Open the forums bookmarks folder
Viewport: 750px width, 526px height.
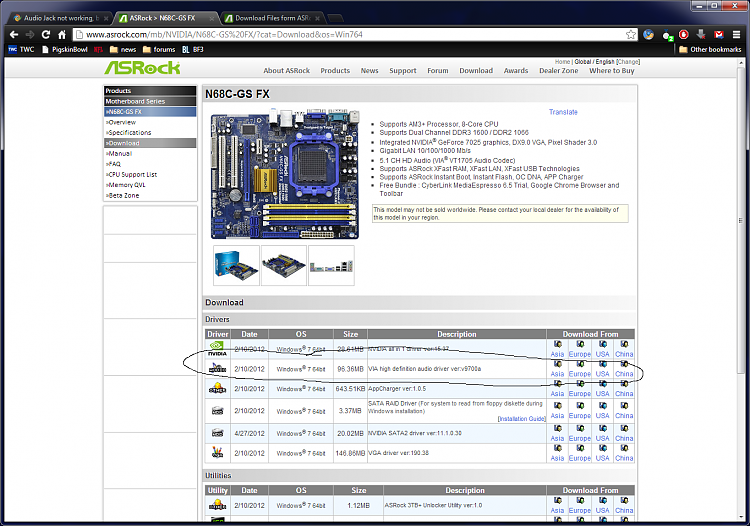[159, 49]
